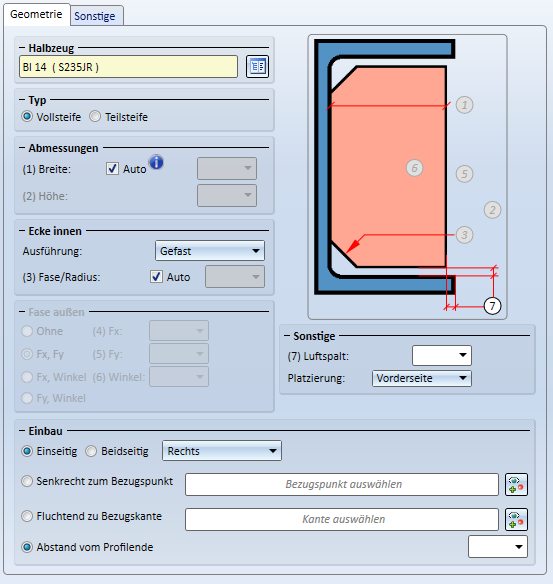Click marker 2 in the preview diagram
Screen dimensions: 553x584
pos(492,210)
